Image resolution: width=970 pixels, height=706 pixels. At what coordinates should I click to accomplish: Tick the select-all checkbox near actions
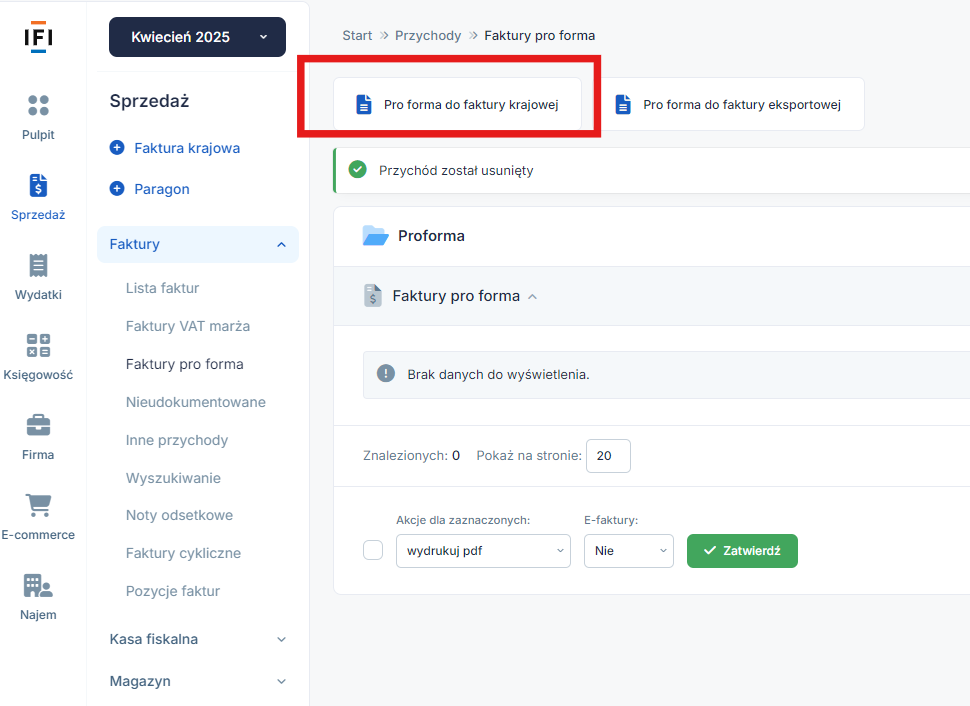click(373, 550)
